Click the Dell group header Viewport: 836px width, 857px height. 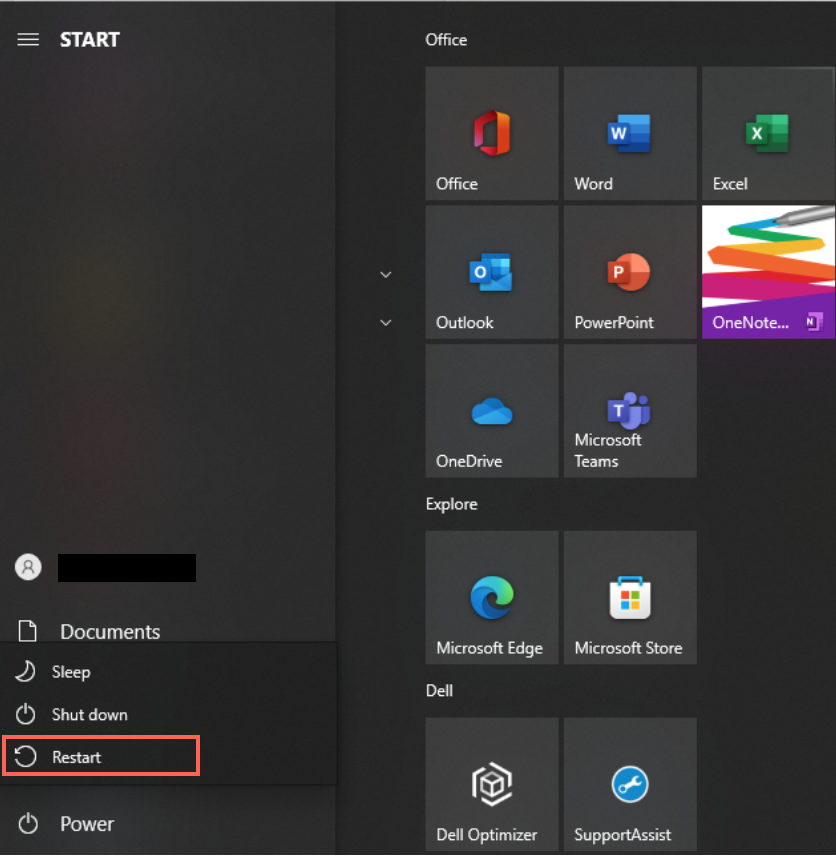click(439, 691)
